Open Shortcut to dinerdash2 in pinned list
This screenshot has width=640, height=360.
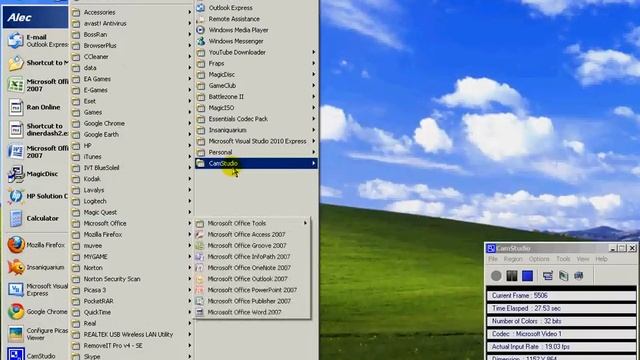click(x=38, y=129)
